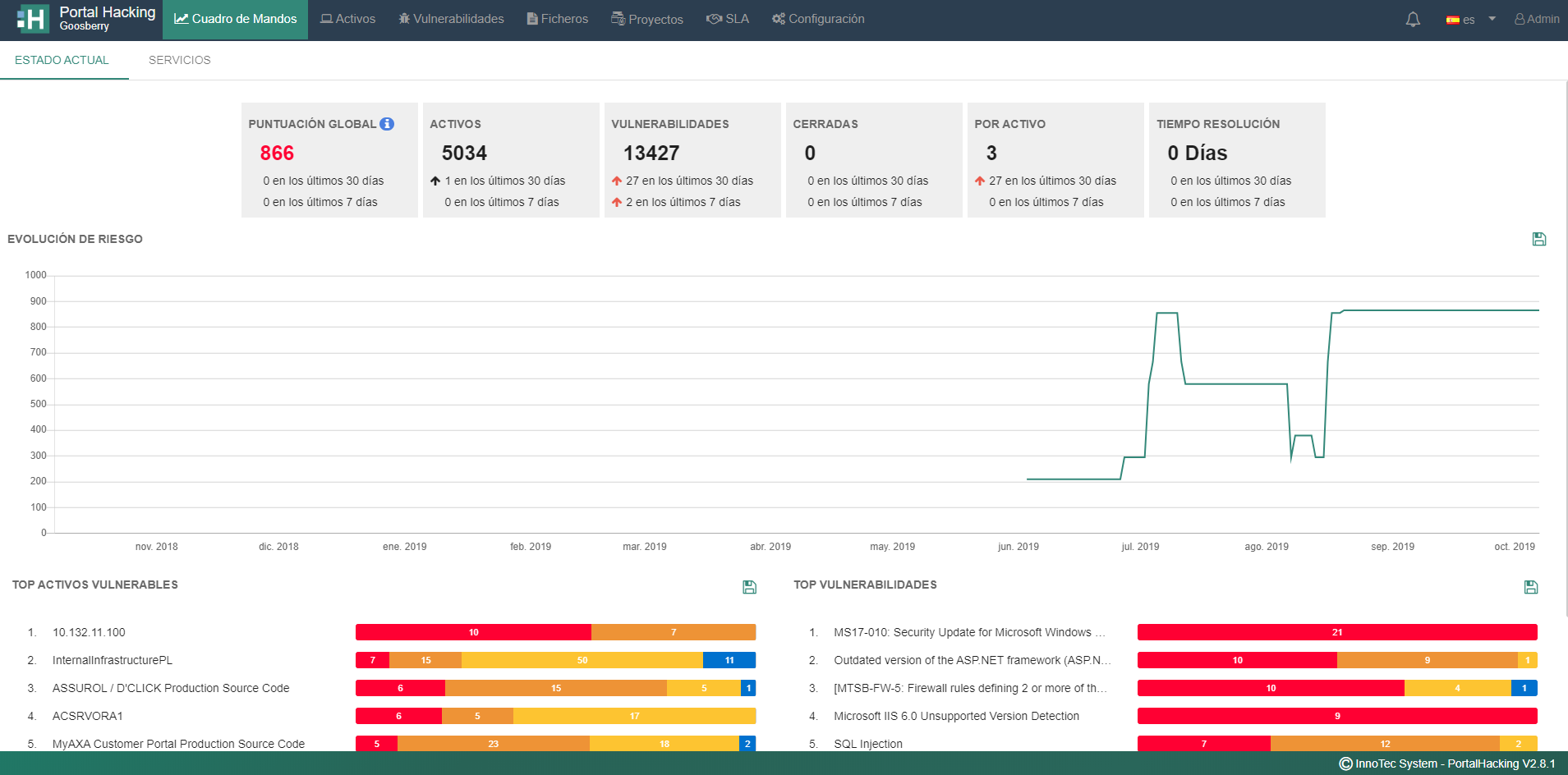Open asset ACSRVORA1
The width and height of the screenshot is (1568, 775).
pyautogui.click(x=88, y=716)
